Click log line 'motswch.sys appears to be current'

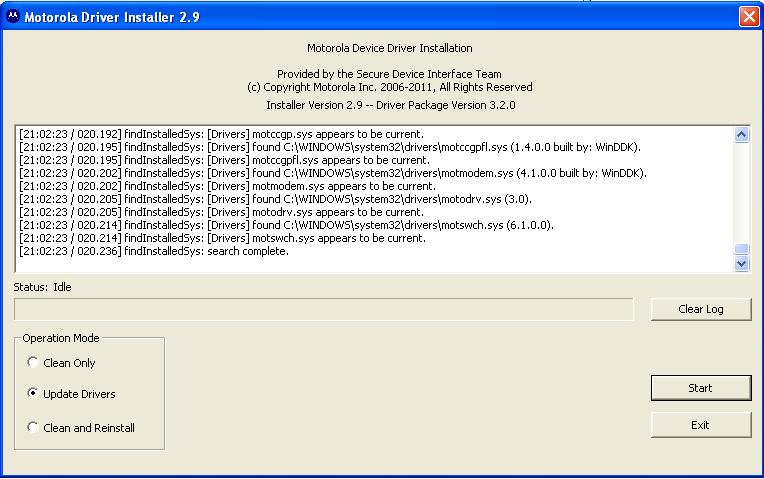222,238
